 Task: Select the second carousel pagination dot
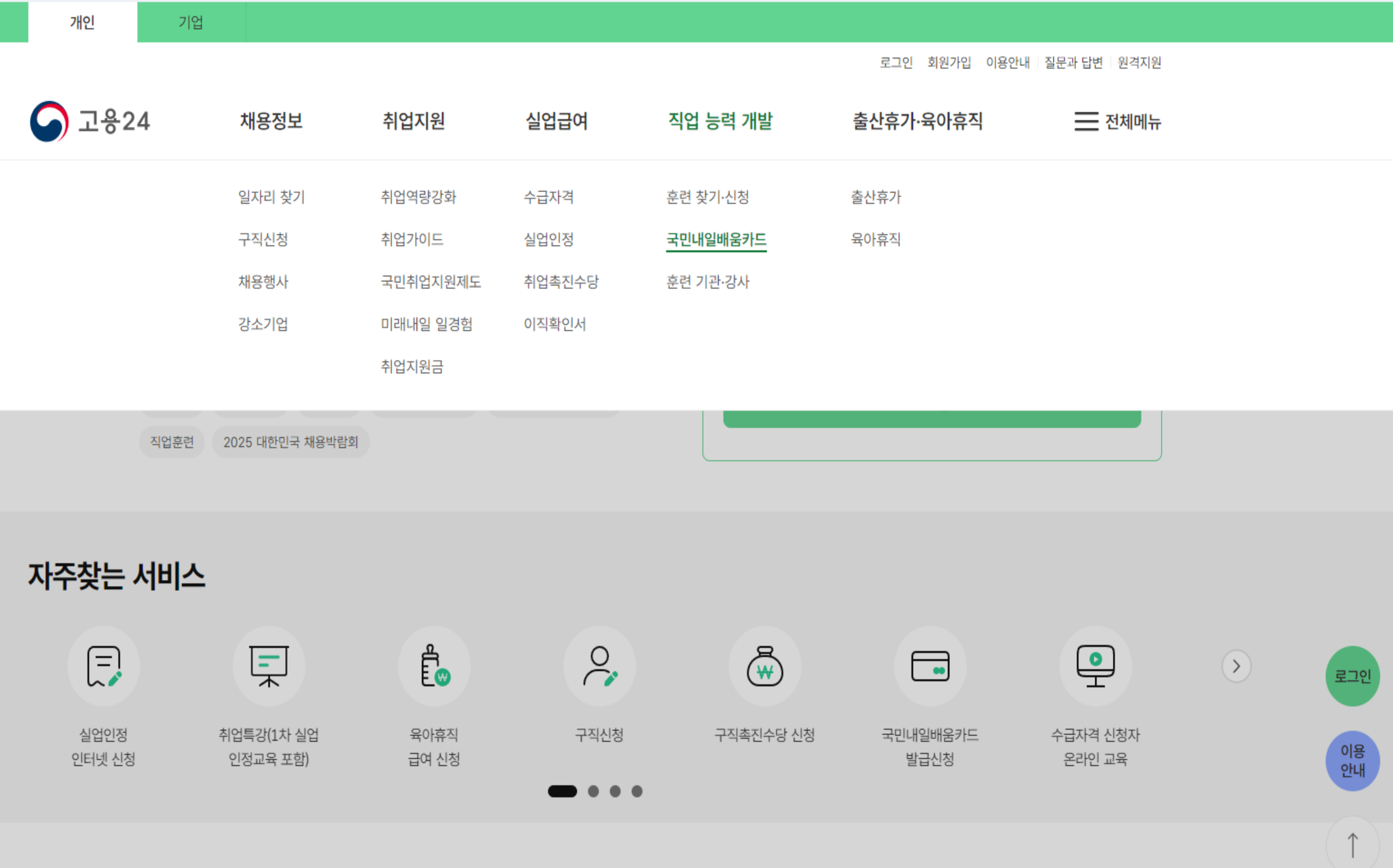point(594,791)
